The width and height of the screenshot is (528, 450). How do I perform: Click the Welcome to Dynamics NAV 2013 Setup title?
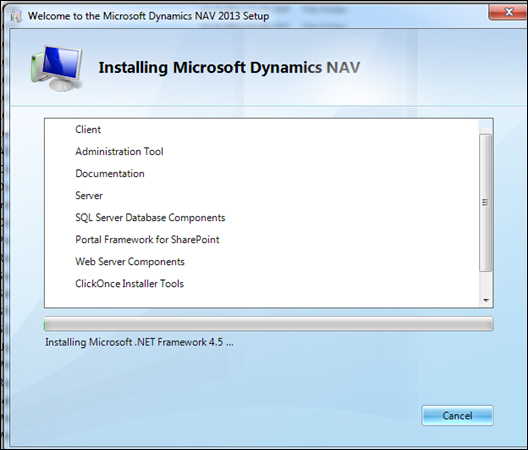click(x=148, y=16)
